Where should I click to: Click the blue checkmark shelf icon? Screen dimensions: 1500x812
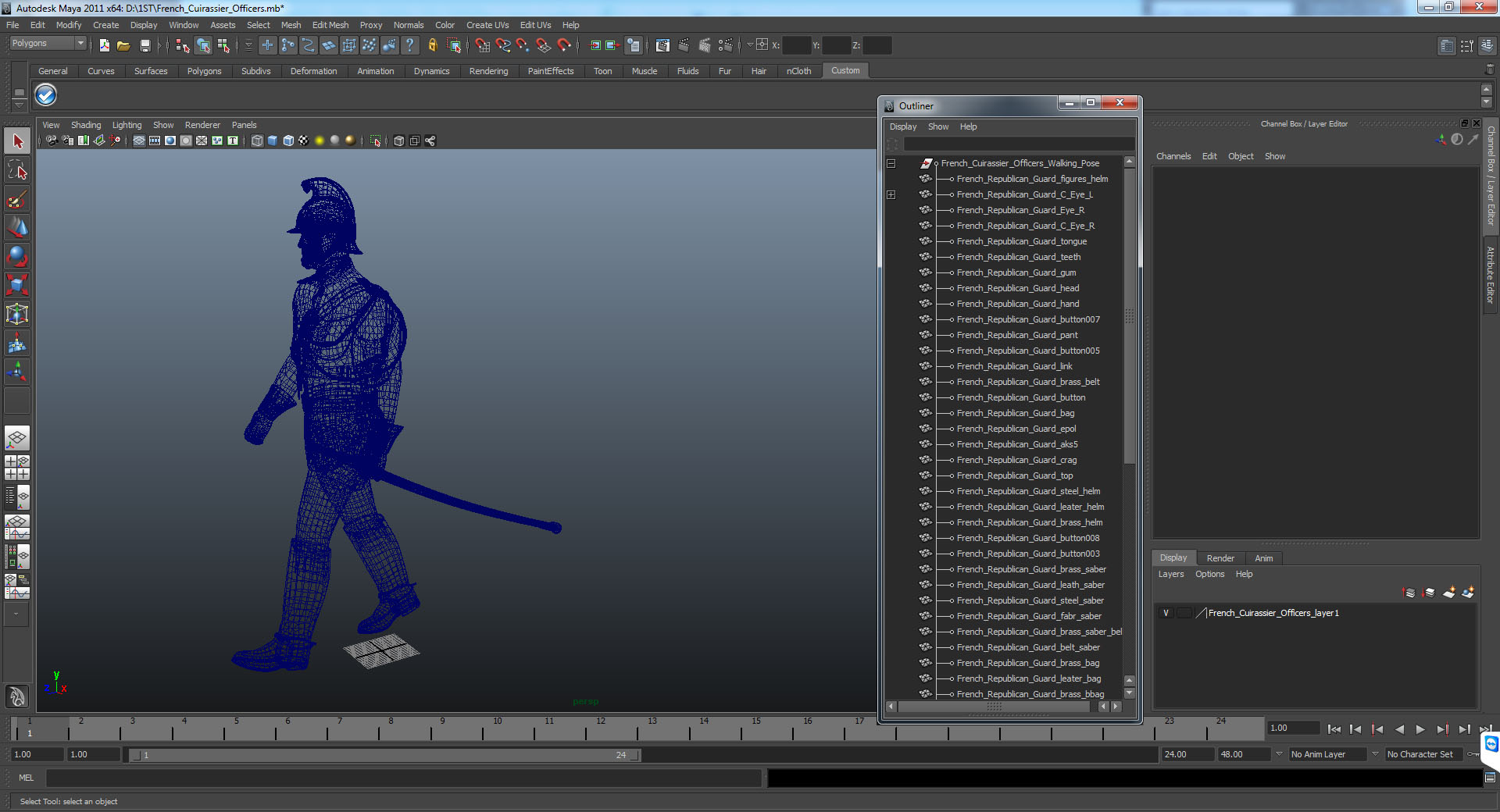click(46, 95)
